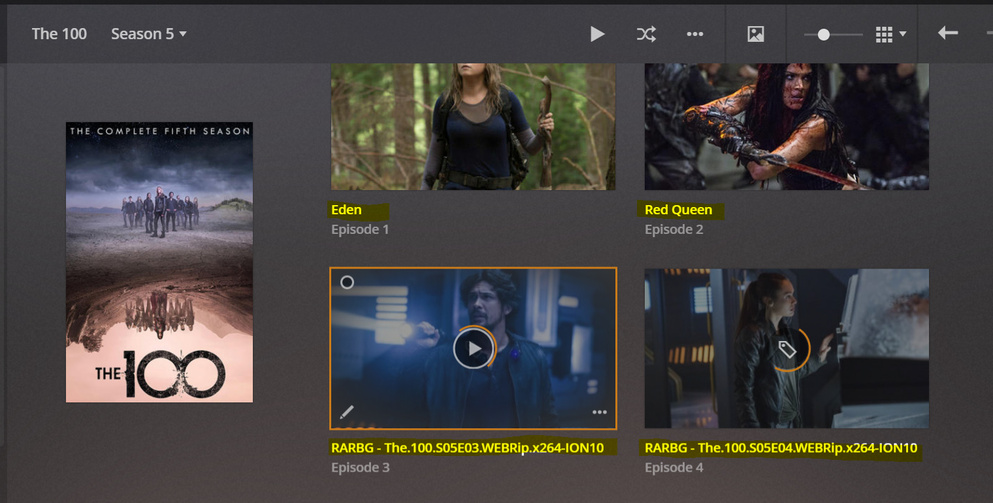
Task: Play all of Season 5
Action: (597, 34)
